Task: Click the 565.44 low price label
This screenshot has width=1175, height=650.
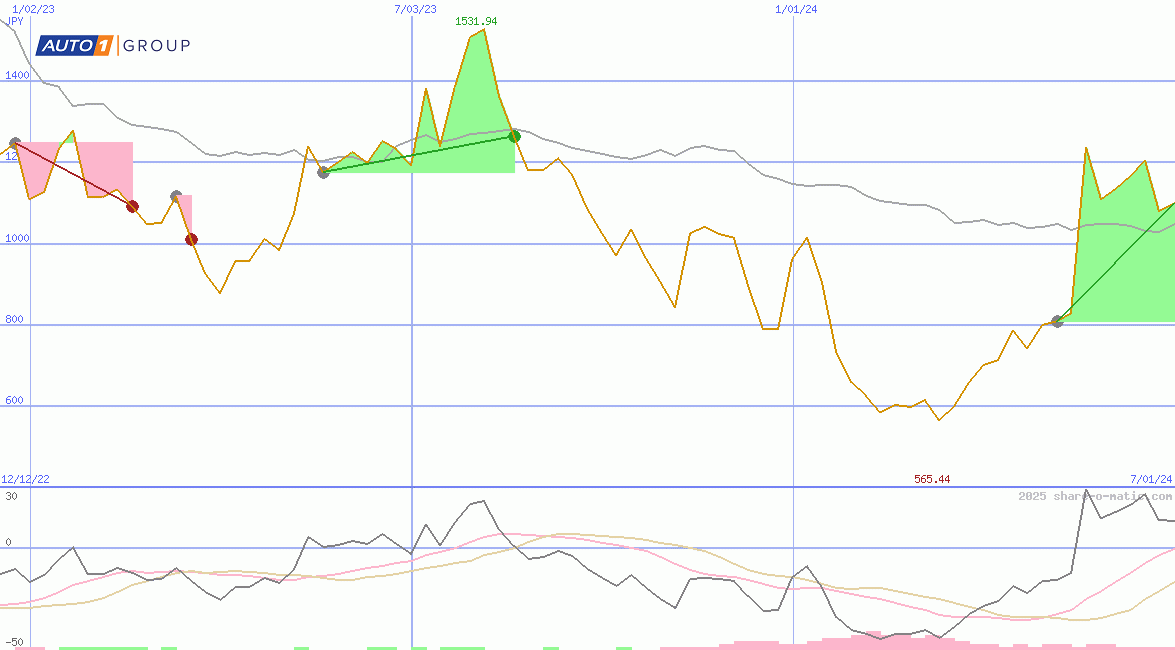Action: [x=931, y=480]
